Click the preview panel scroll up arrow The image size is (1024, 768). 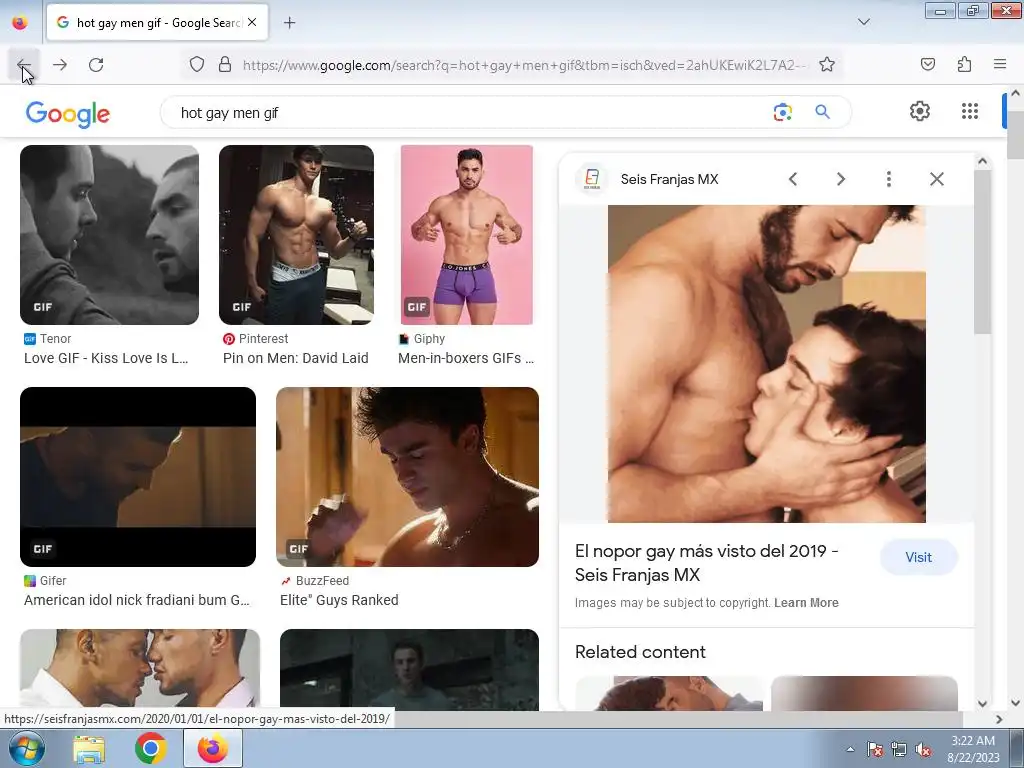point(982,161)
